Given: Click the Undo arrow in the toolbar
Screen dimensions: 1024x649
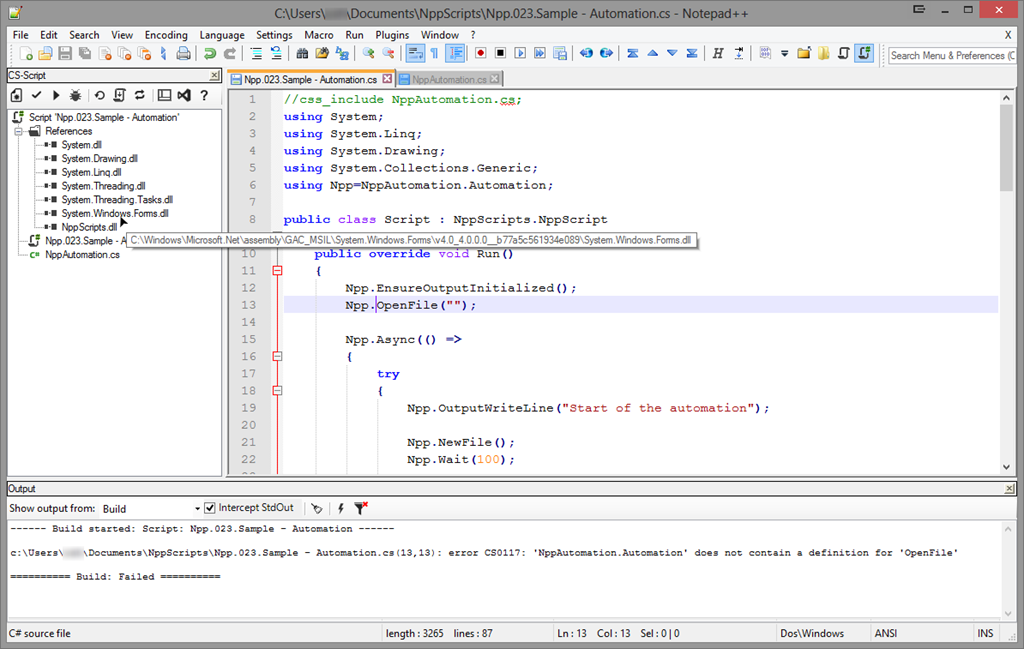Looking at the screenshot, I should coord(210,54).
